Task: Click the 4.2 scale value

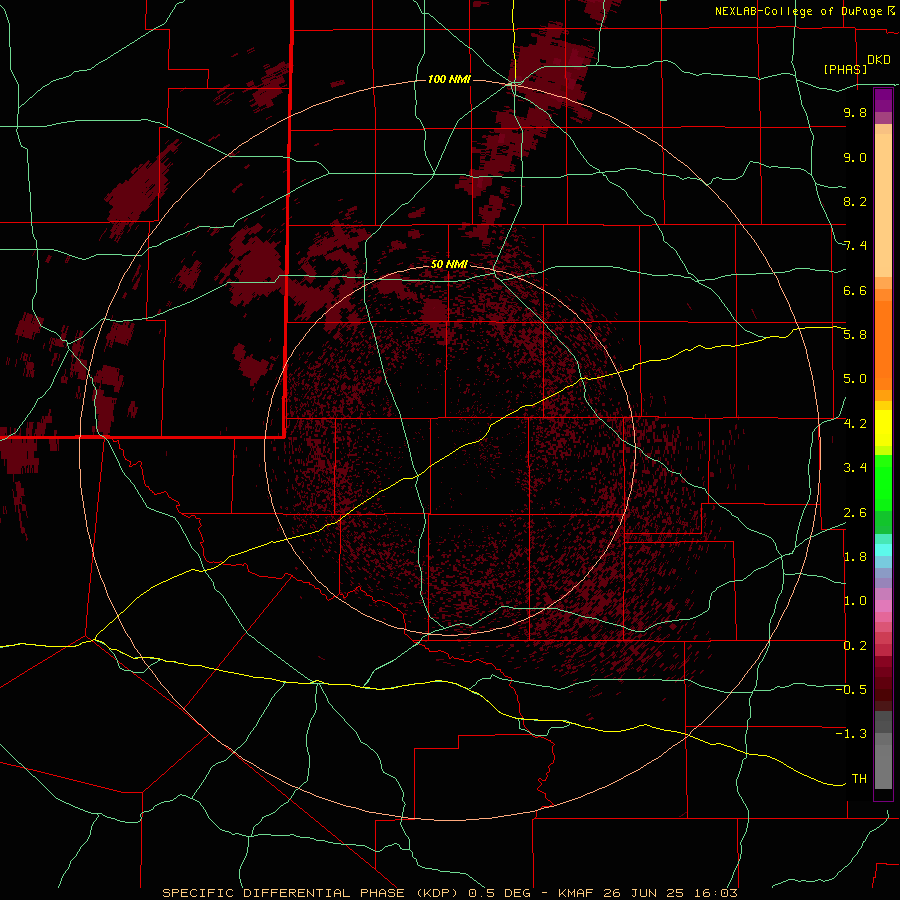Action: pyautogui.click(x=855, y=424)
